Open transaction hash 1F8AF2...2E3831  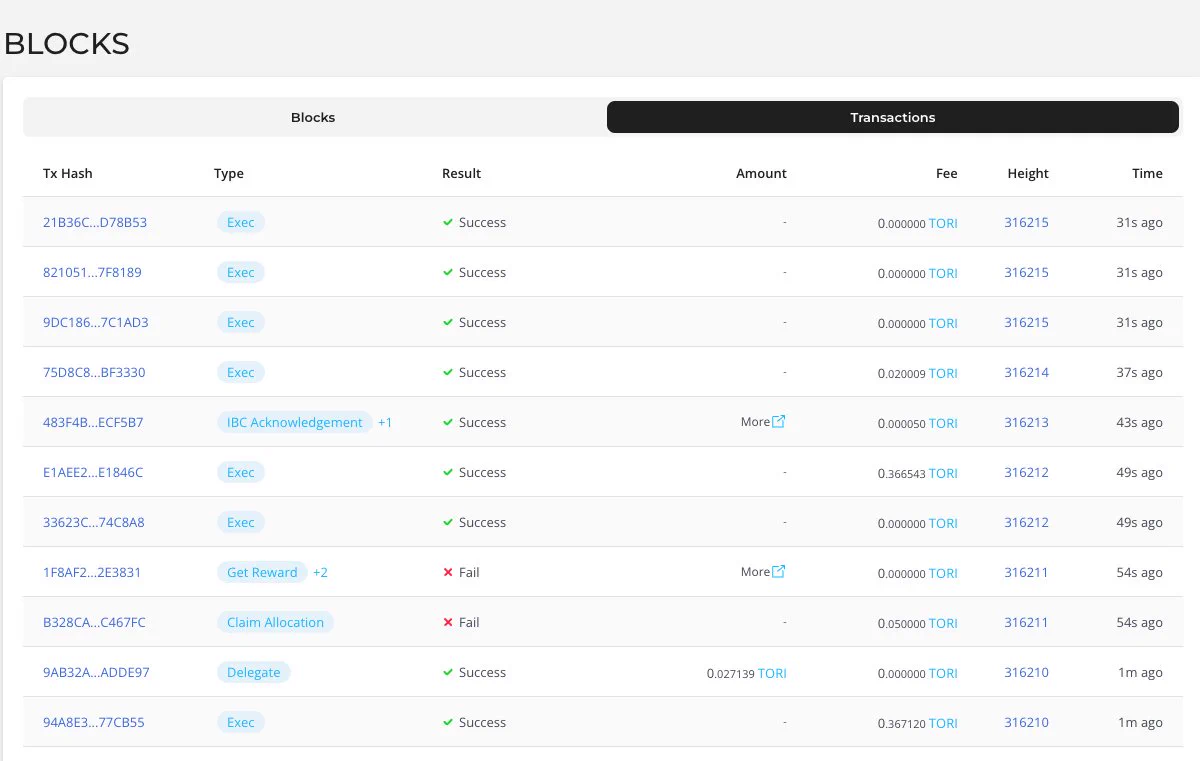92,572
